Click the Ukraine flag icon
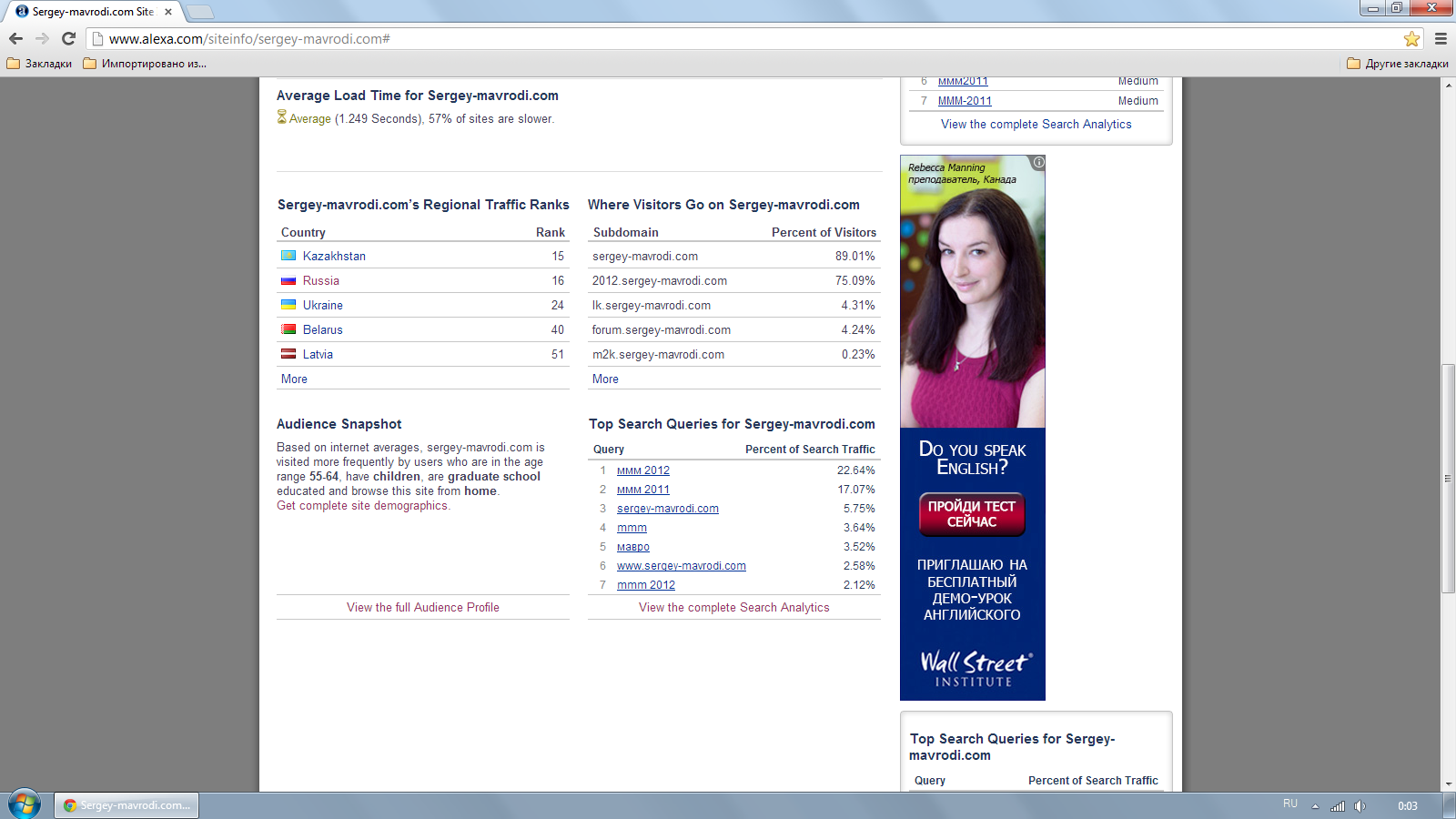This screenshot has height=819, width=1456. point(288,305)
